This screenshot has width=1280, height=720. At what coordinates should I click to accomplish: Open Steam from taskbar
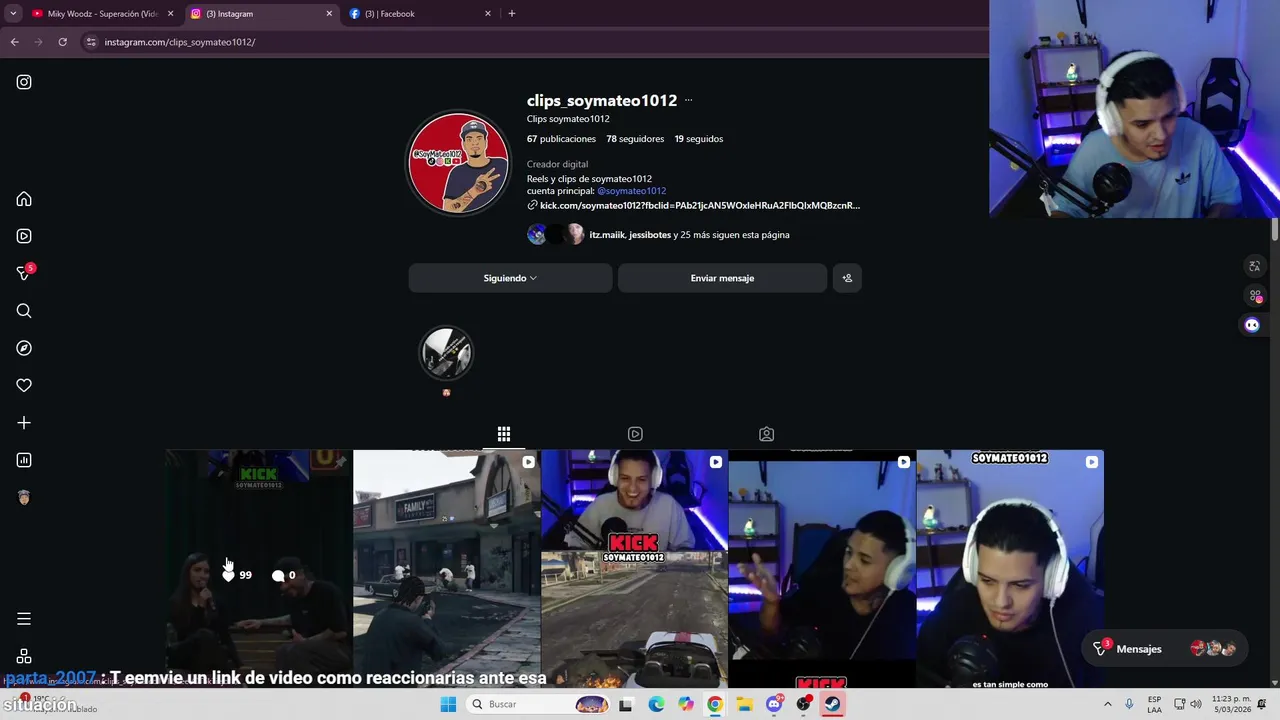pyautogui.click(x=832, y=704)
